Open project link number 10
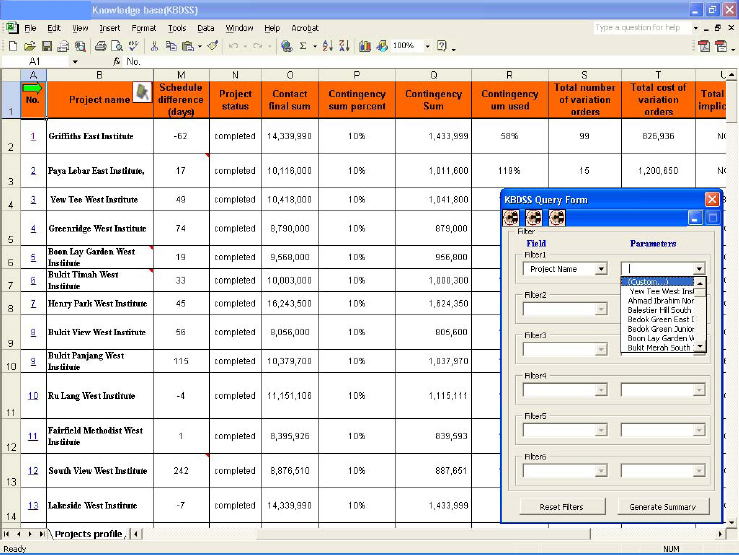739x555 pixels. [x=33, y=396]
